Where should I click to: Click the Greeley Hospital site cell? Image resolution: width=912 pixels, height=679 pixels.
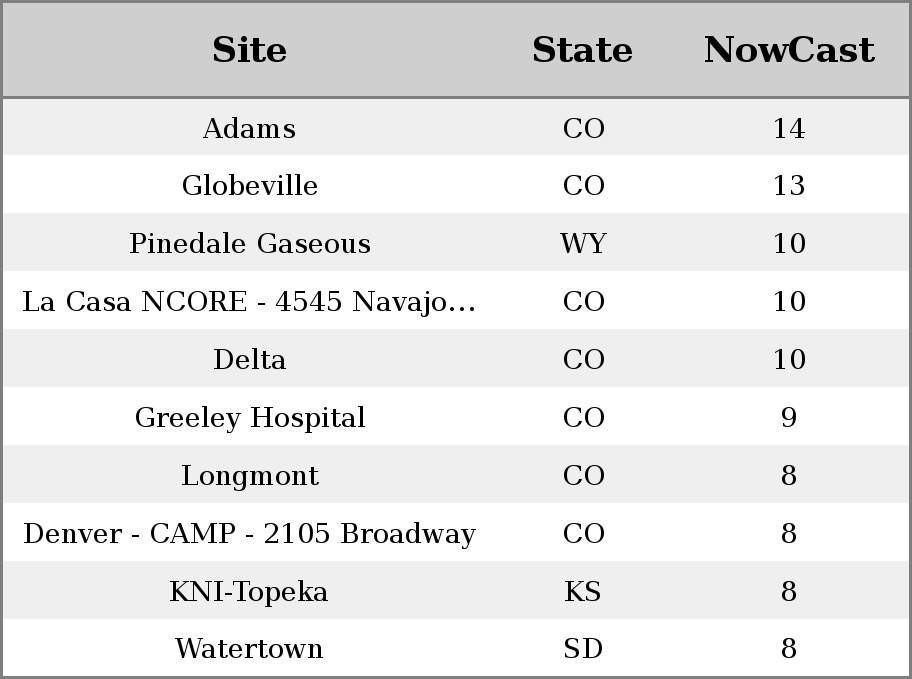(250, 417)
